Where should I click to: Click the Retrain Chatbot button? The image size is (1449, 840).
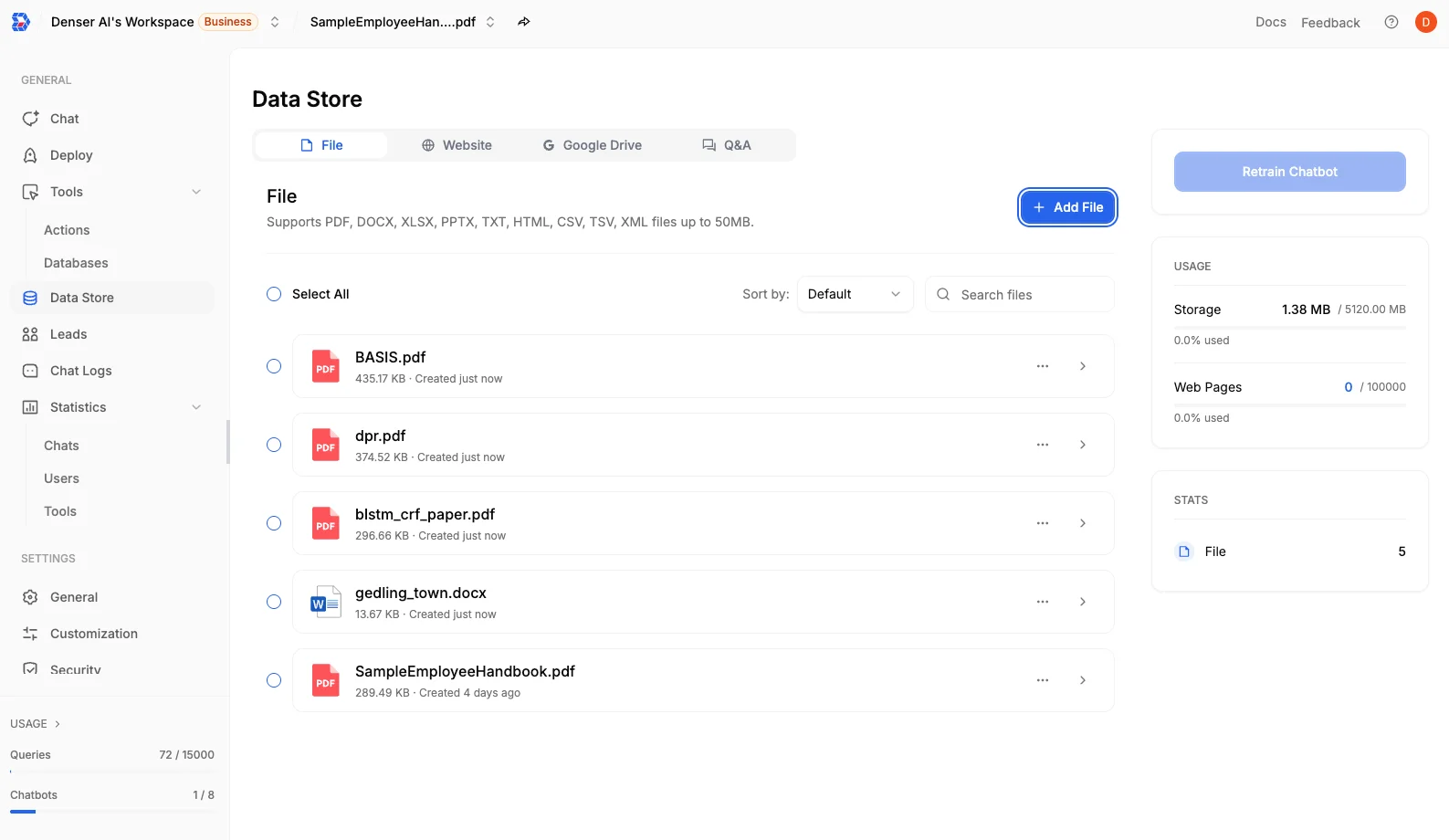(1289, 172)
